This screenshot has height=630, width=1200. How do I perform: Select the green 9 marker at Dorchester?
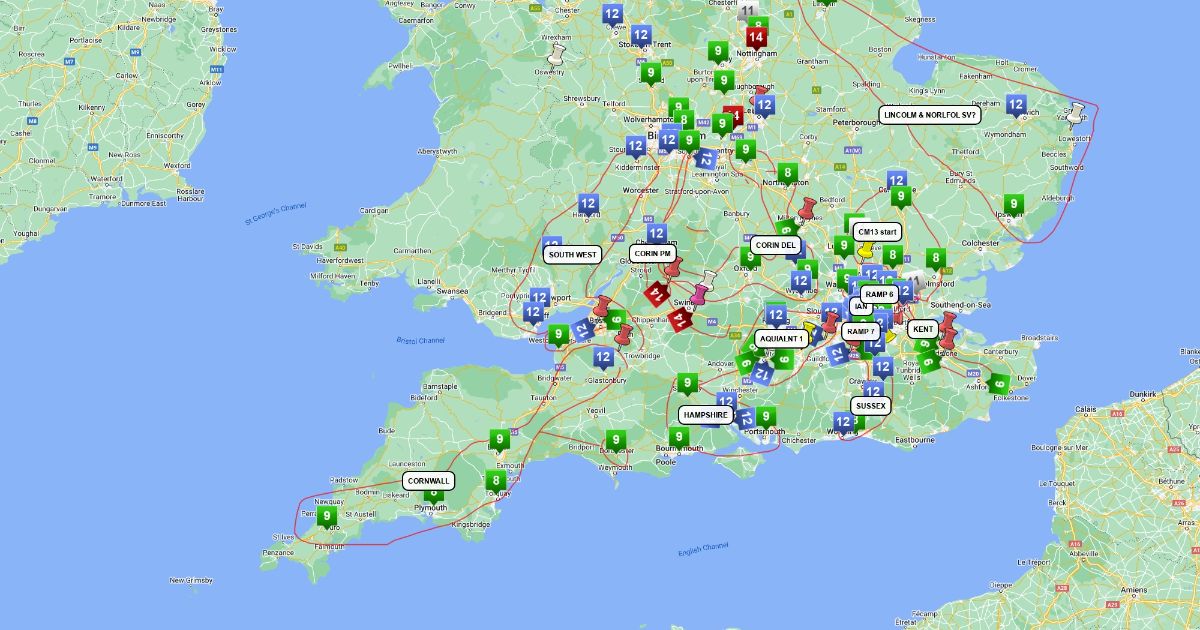pyautogui.click(x=615, y=440)
